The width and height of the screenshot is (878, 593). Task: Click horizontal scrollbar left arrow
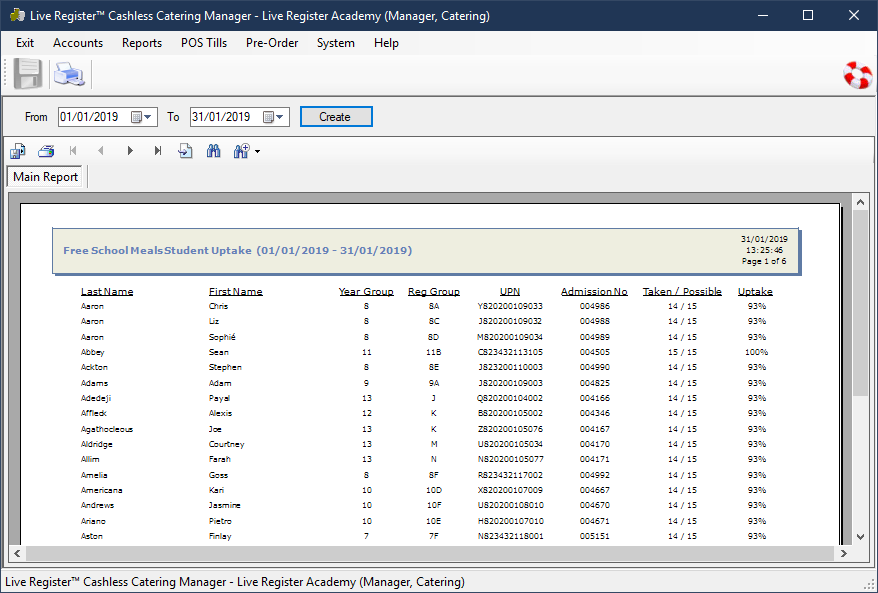click(x=17, y=553)
